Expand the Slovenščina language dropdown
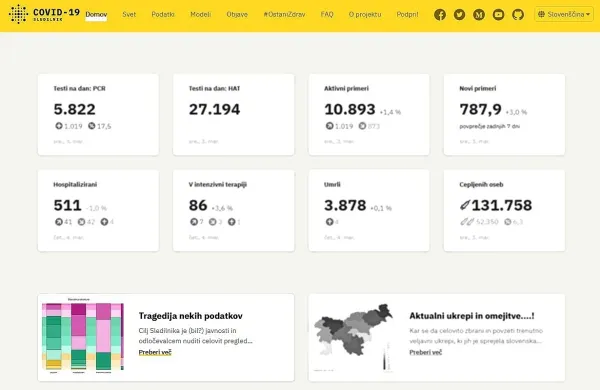 pyautogui.click(x=564, y=15)
